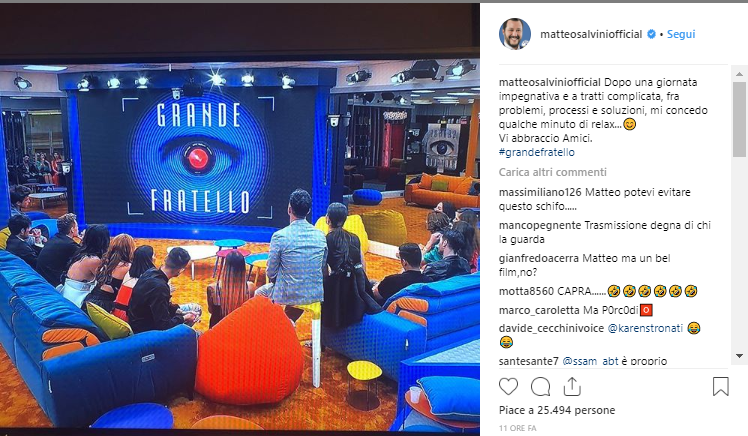The height and width of the screenshot is (436, 748).
Task: Click the 11 ORE FA timestamp
Action: tap(517, 428)
